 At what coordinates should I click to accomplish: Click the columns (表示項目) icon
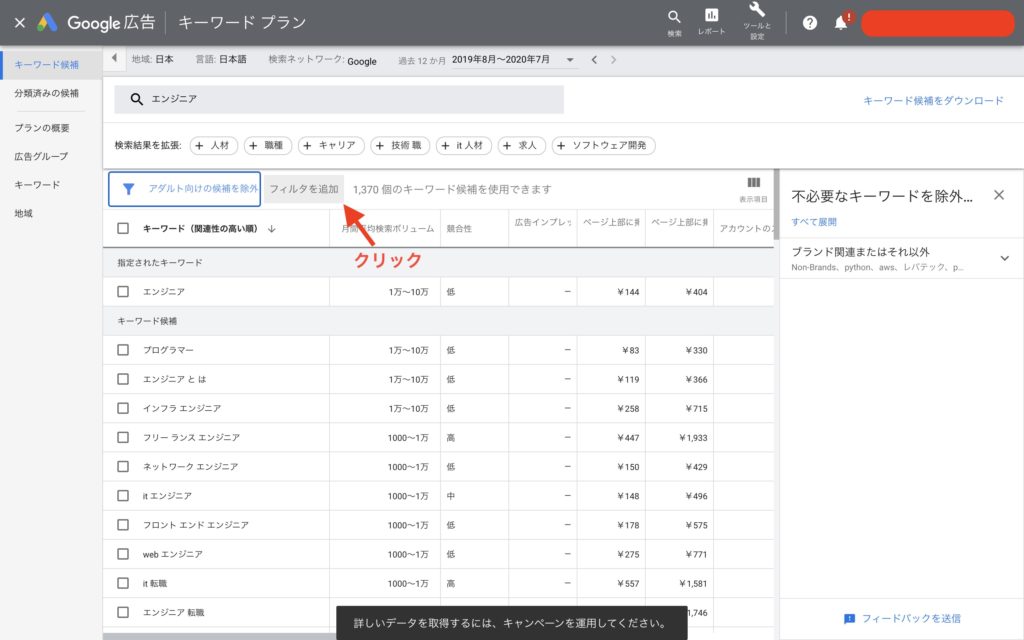(x=753, y=183)
